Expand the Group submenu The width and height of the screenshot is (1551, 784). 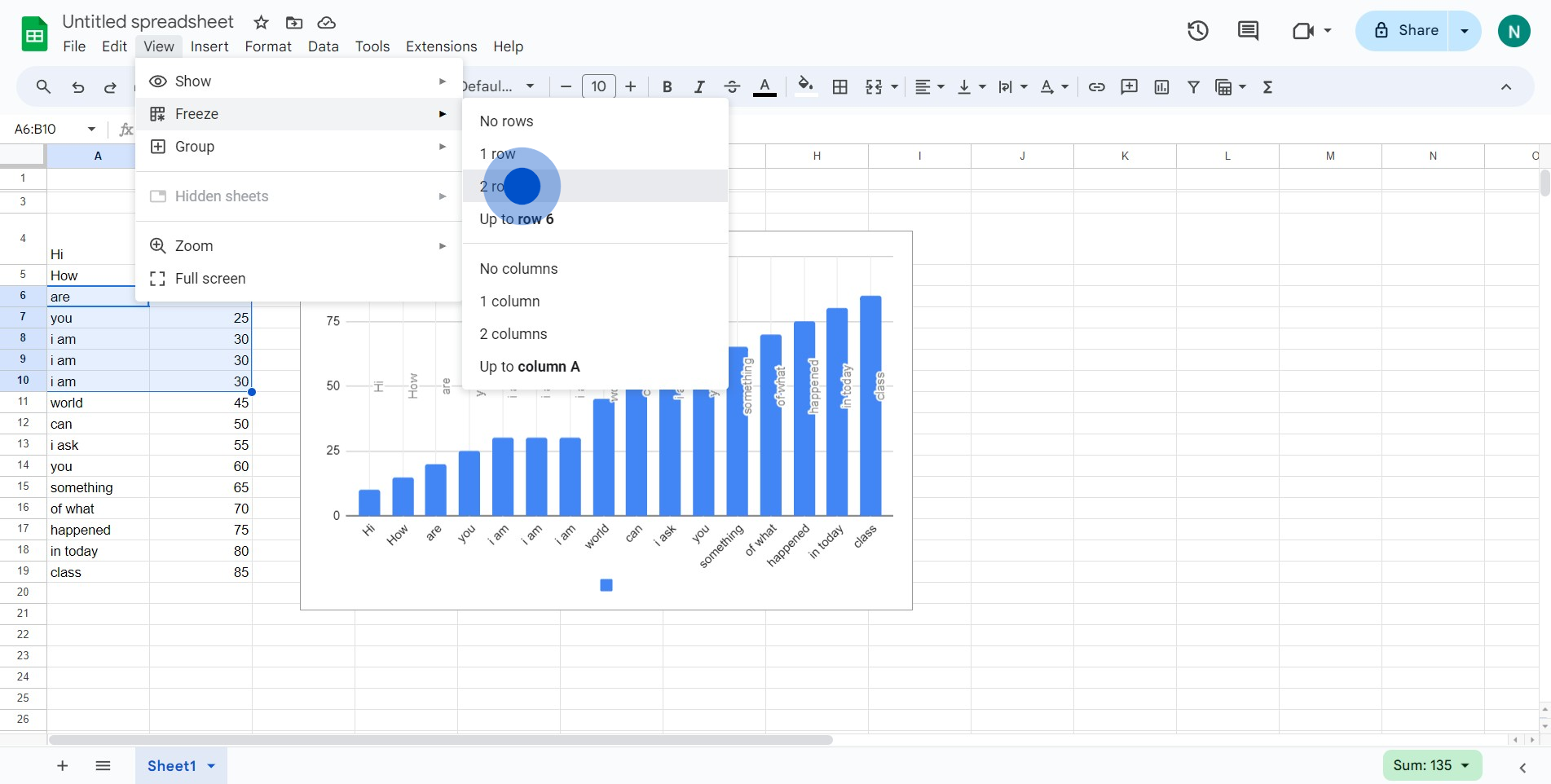pyautogui.click(x=299, y=147)
